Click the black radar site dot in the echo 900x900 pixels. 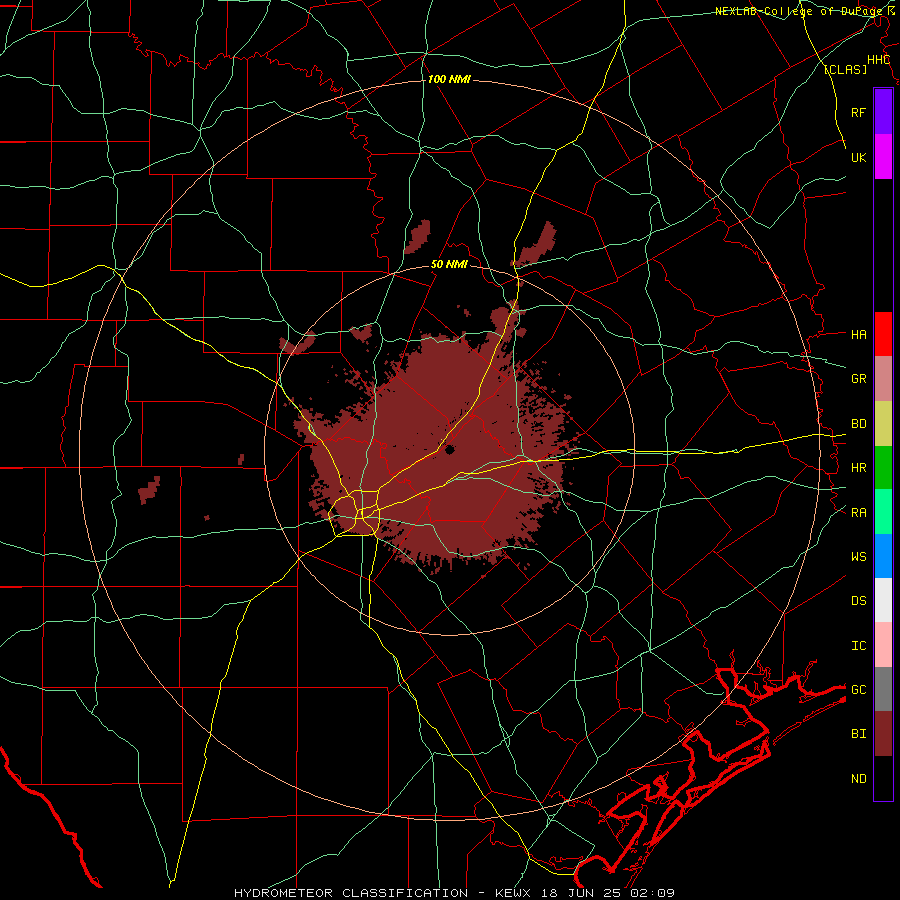pos(449,449)
